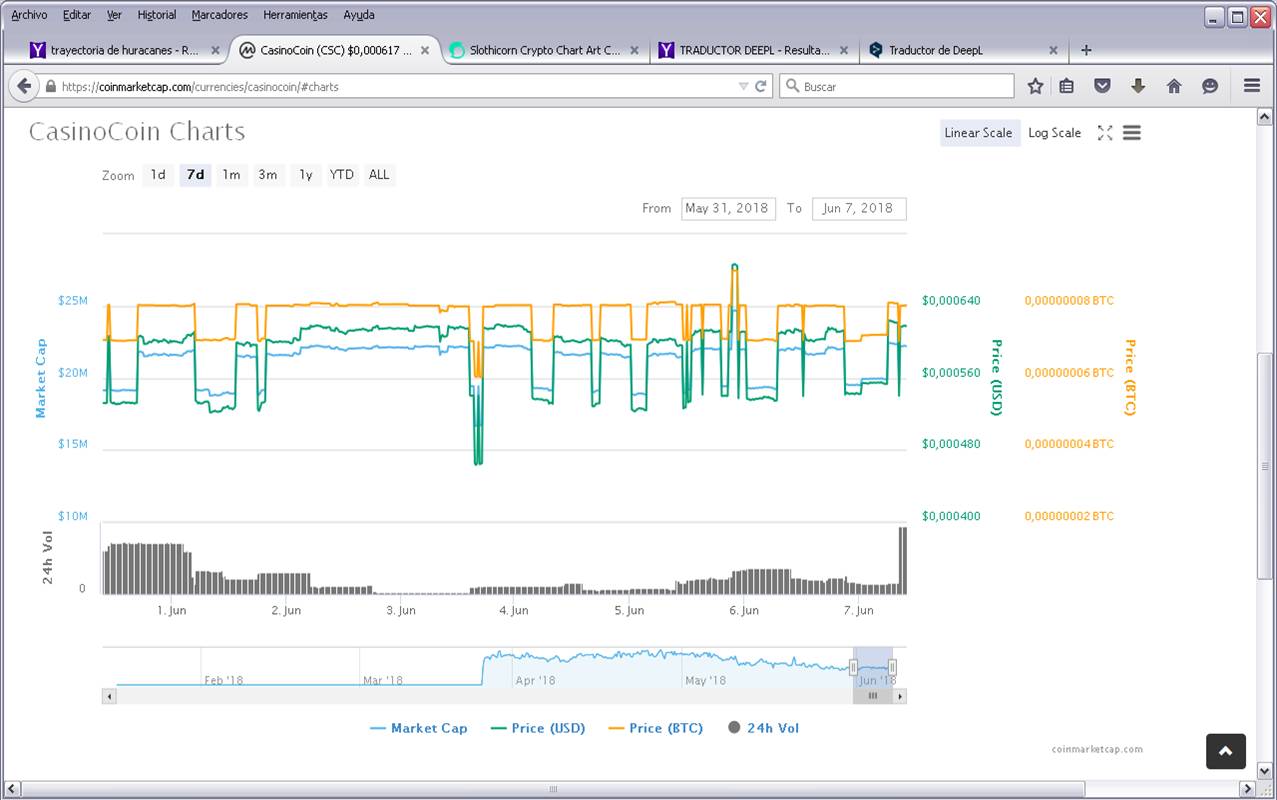Click the page horizontal scrollbar thumb

(553, 789)
